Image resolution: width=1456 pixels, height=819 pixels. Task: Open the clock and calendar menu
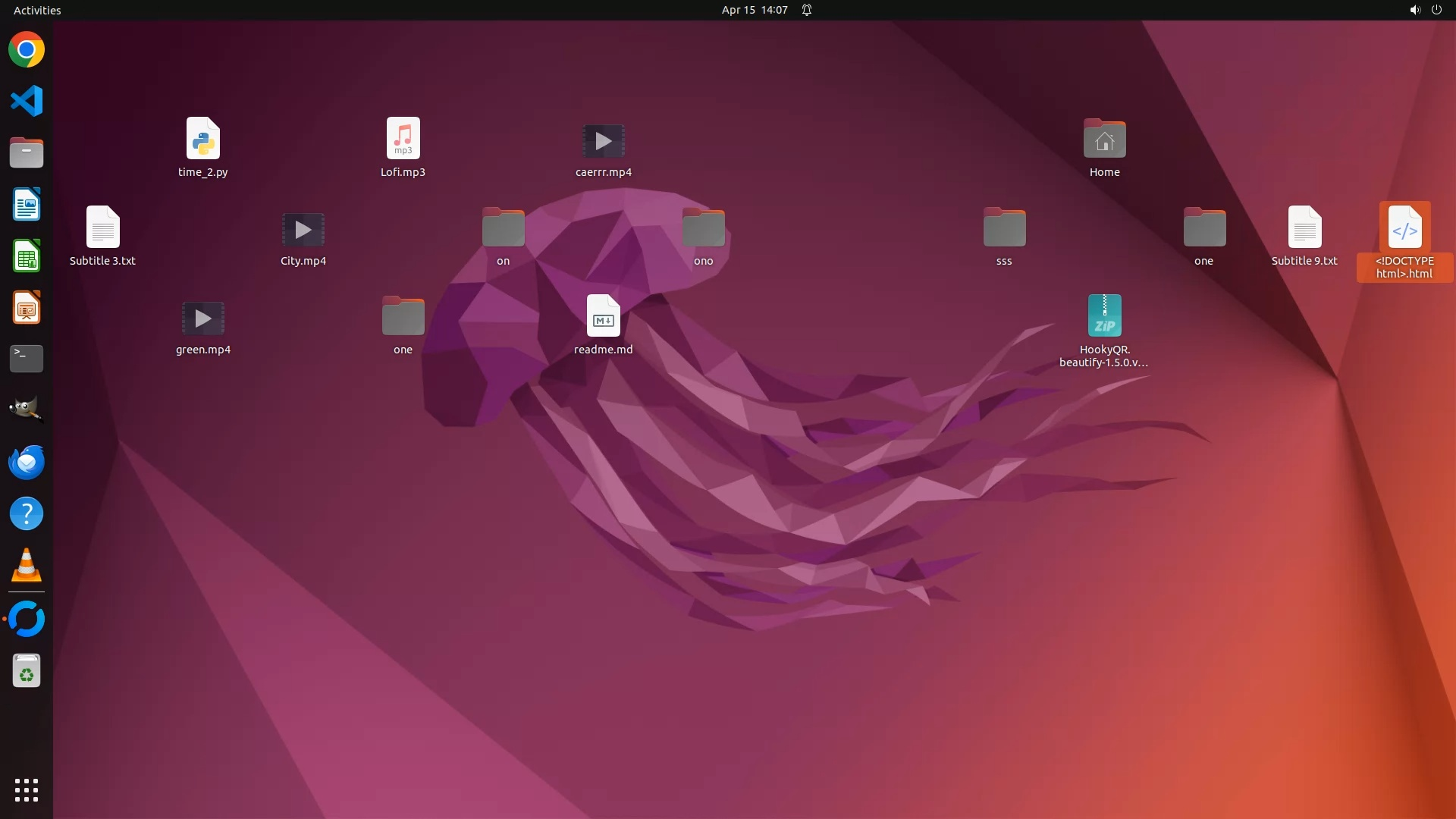point(754,10)
